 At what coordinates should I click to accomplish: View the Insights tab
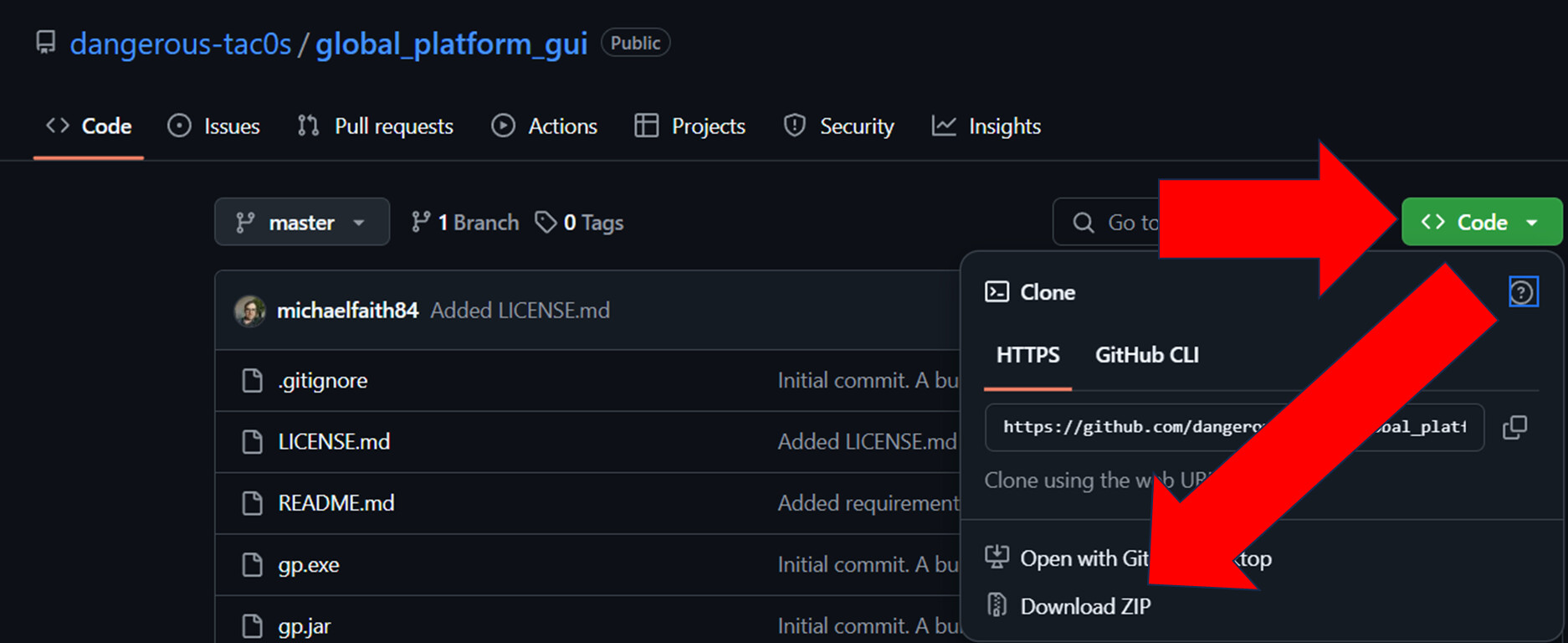click(986, 126)
